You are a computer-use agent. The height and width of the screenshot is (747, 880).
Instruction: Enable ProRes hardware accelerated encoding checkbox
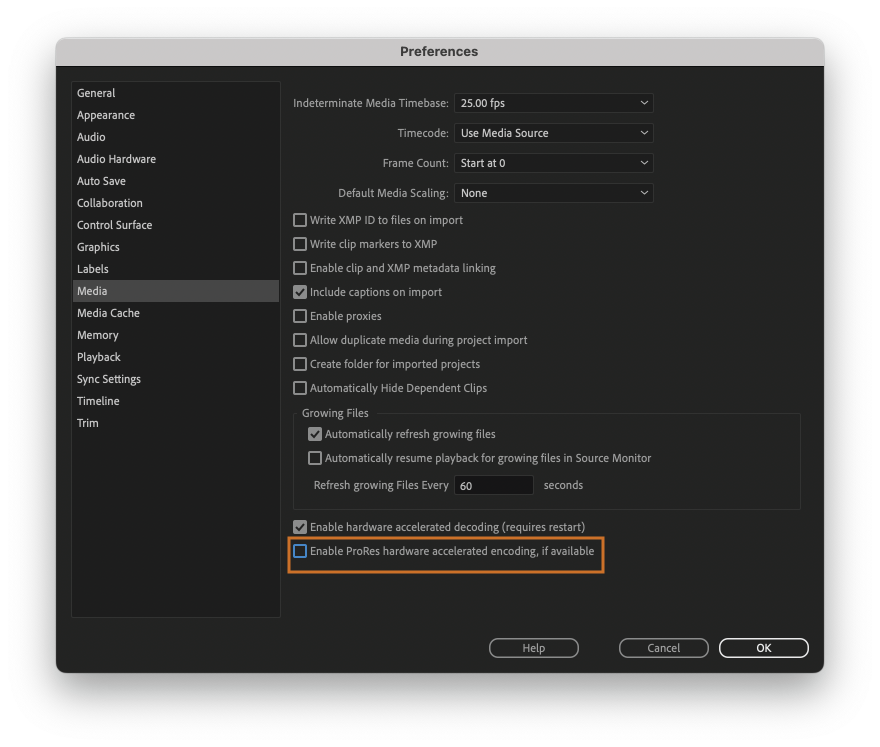pos(300,551)
